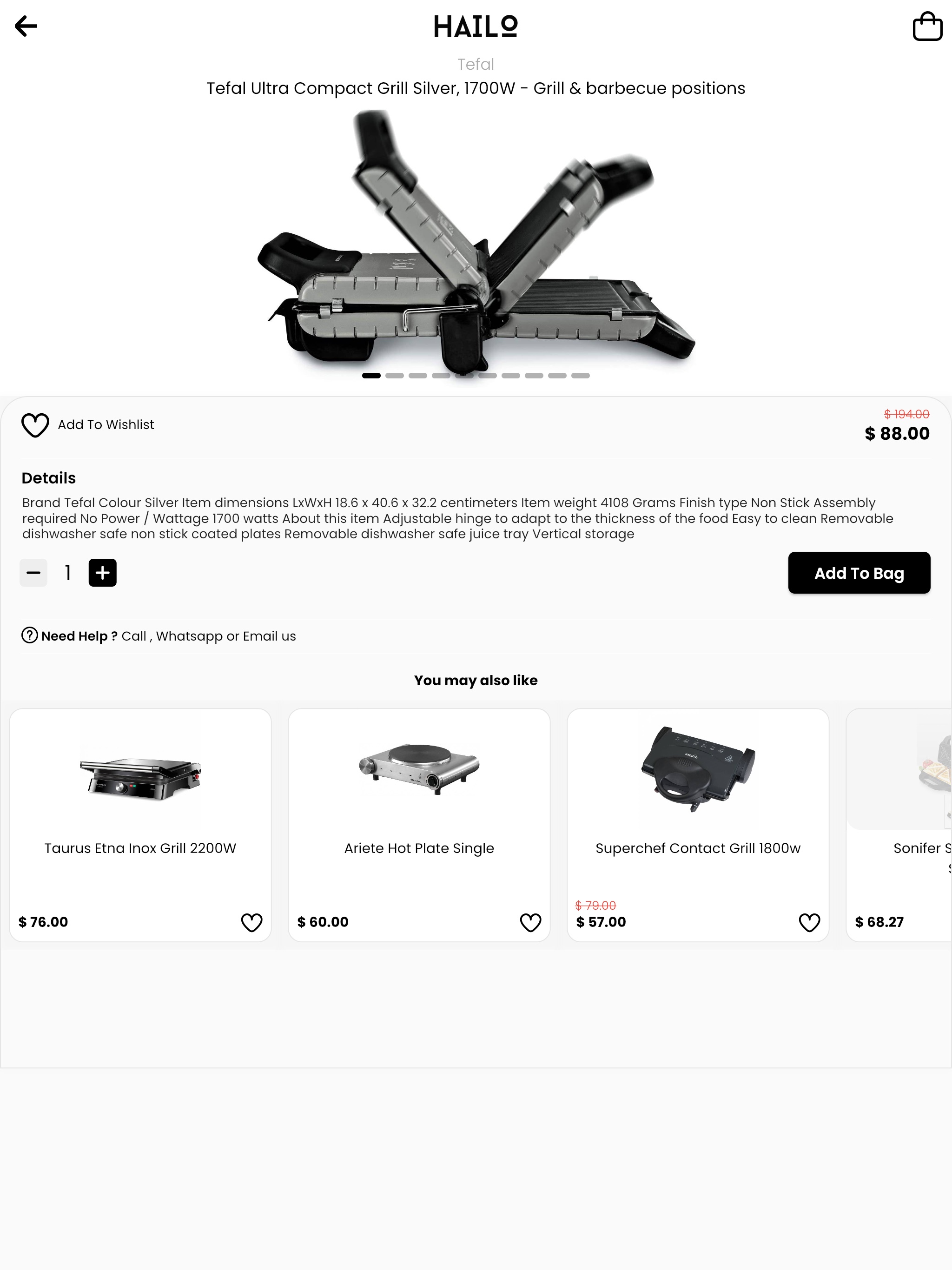Viewport: 952px width, 1270px height.
Task: View the Superchef Contact Grill 1800w image
Action: (x=698, y=769)
